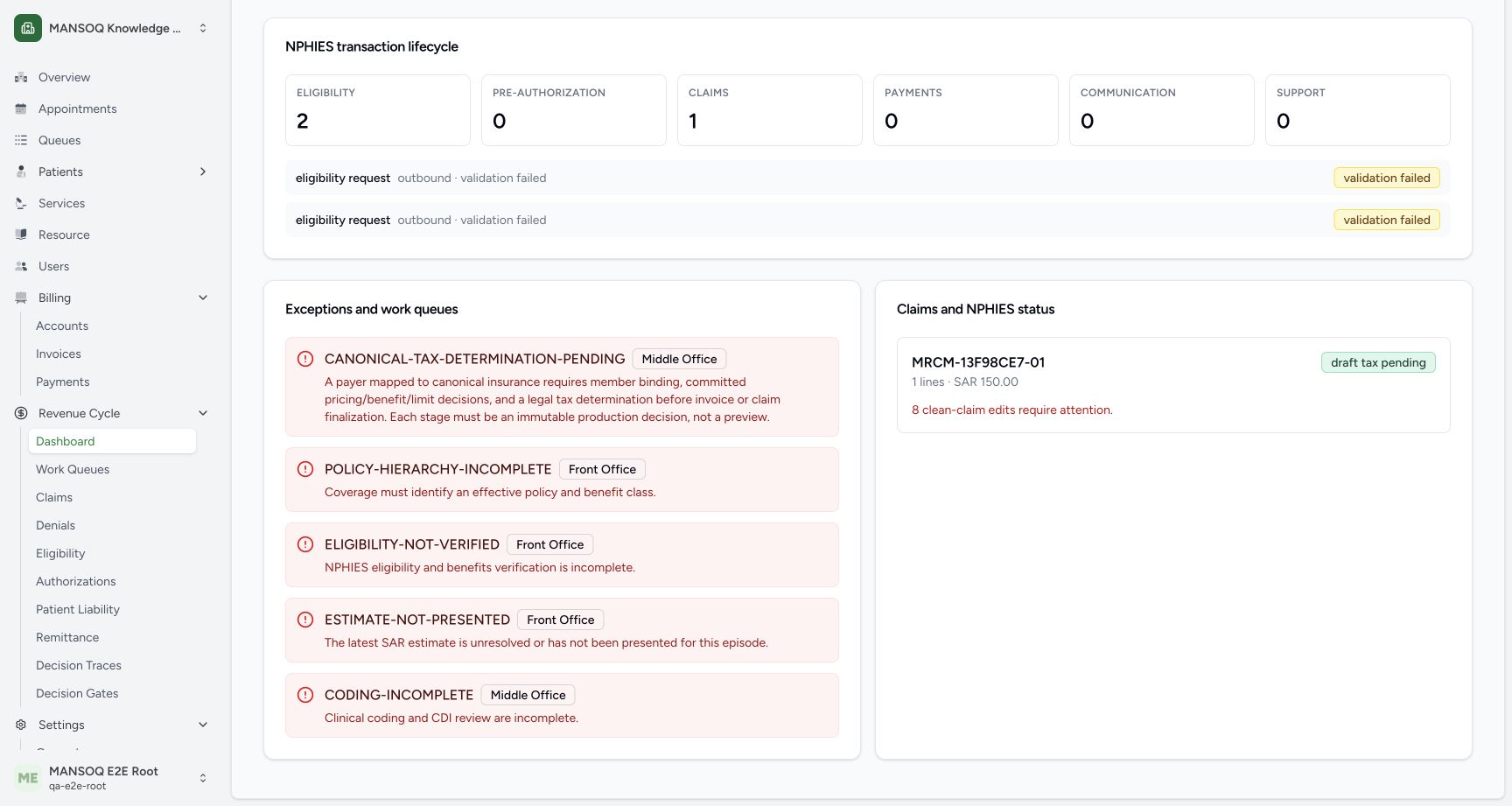The height and width of the screenshot is (806, 1512).
Task: Click the draft tax pending badge
Action: tap(1378, 362)
